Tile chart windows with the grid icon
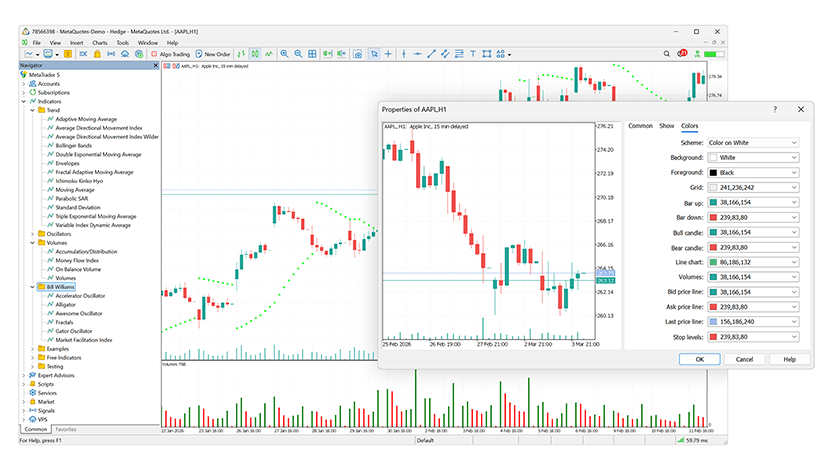833x470 pixels. [312, 54]
